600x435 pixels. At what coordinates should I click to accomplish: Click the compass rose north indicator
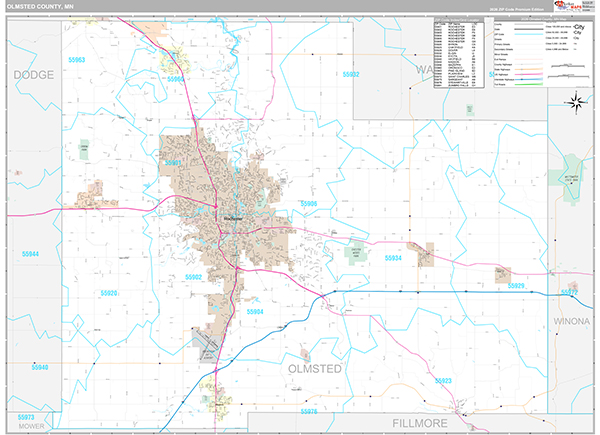point(577,100)
